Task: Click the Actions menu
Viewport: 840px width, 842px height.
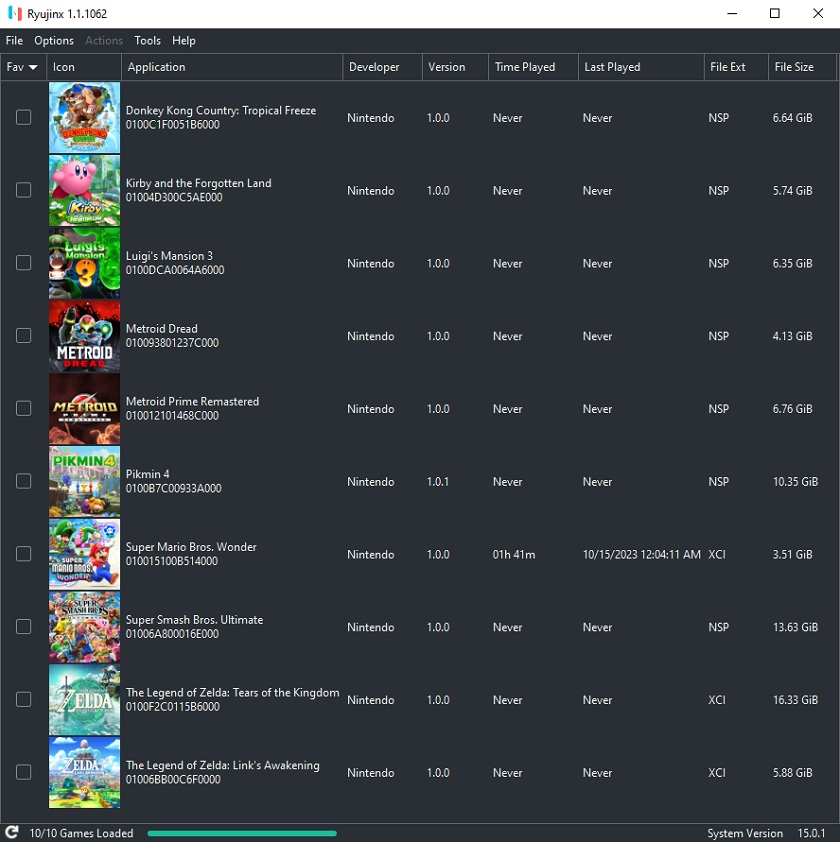Action: click(x=104, y=41)
